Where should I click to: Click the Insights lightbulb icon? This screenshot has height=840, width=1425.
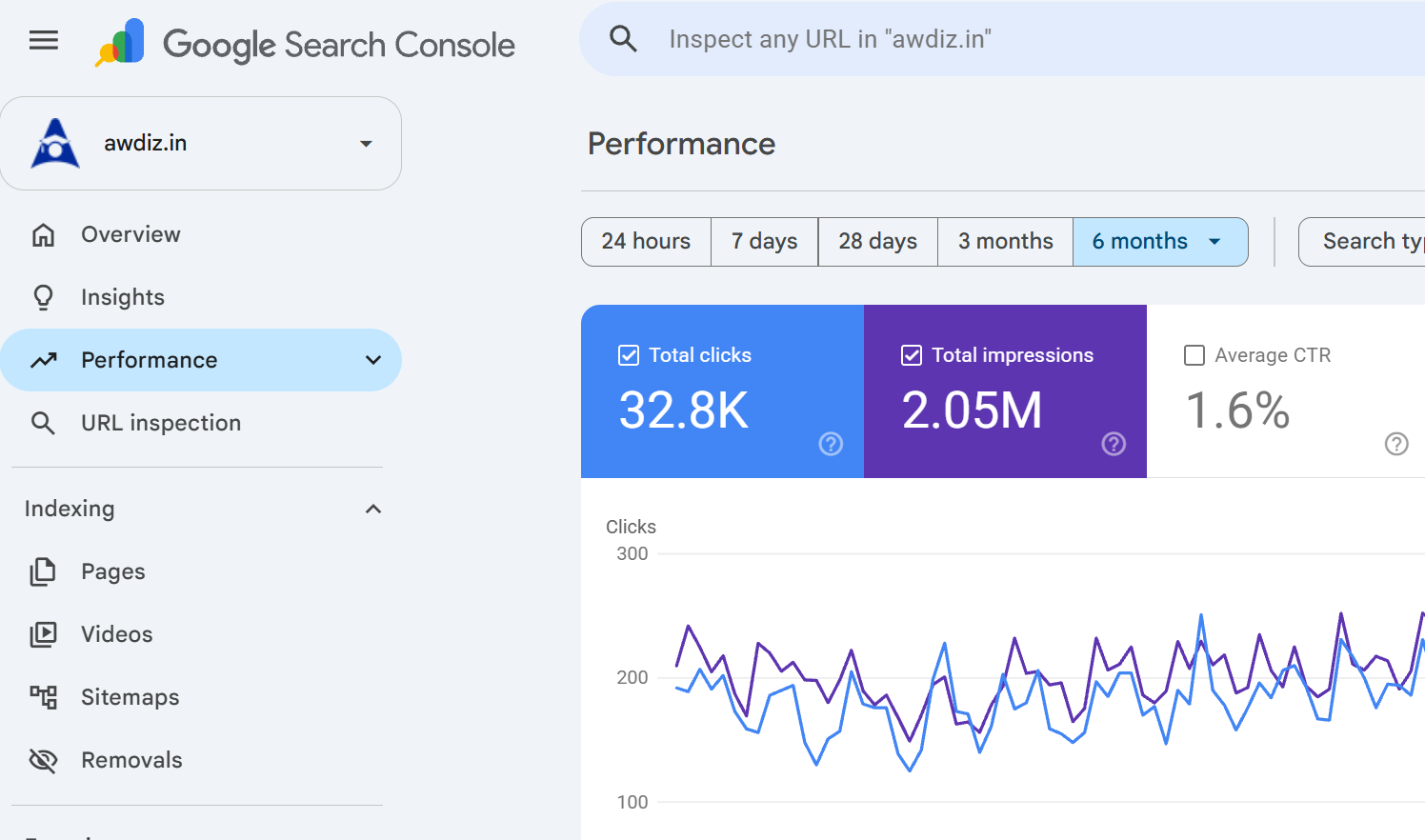pyautogui.click(x=44, y=297)
